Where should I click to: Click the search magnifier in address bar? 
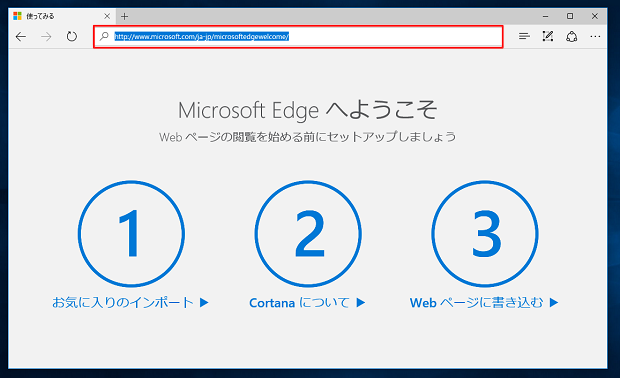point(104,36)
